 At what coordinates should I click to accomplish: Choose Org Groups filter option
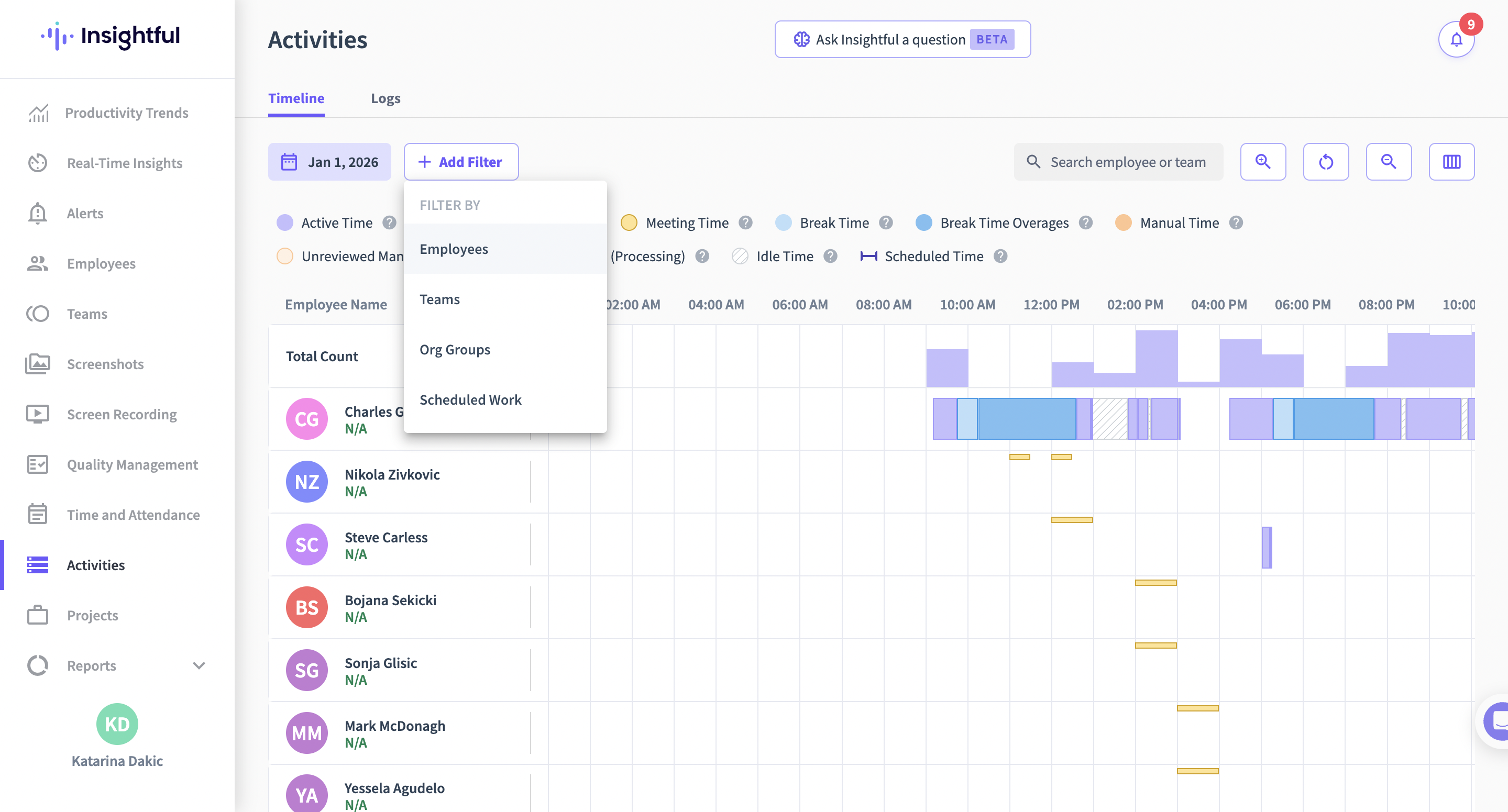point(505,349)
